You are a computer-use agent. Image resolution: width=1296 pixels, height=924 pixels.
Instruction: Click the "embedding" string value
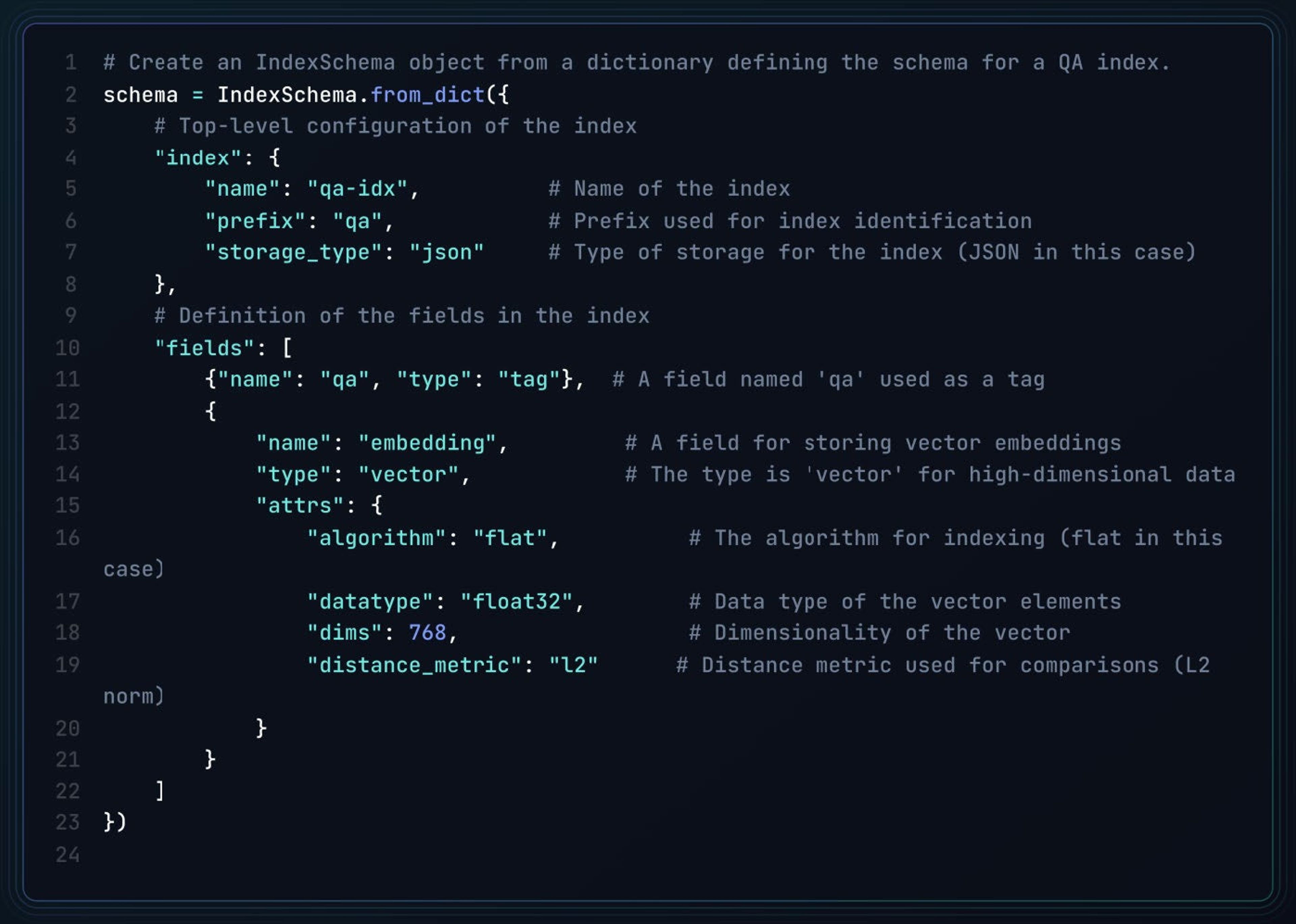click(x=427, y=443)
